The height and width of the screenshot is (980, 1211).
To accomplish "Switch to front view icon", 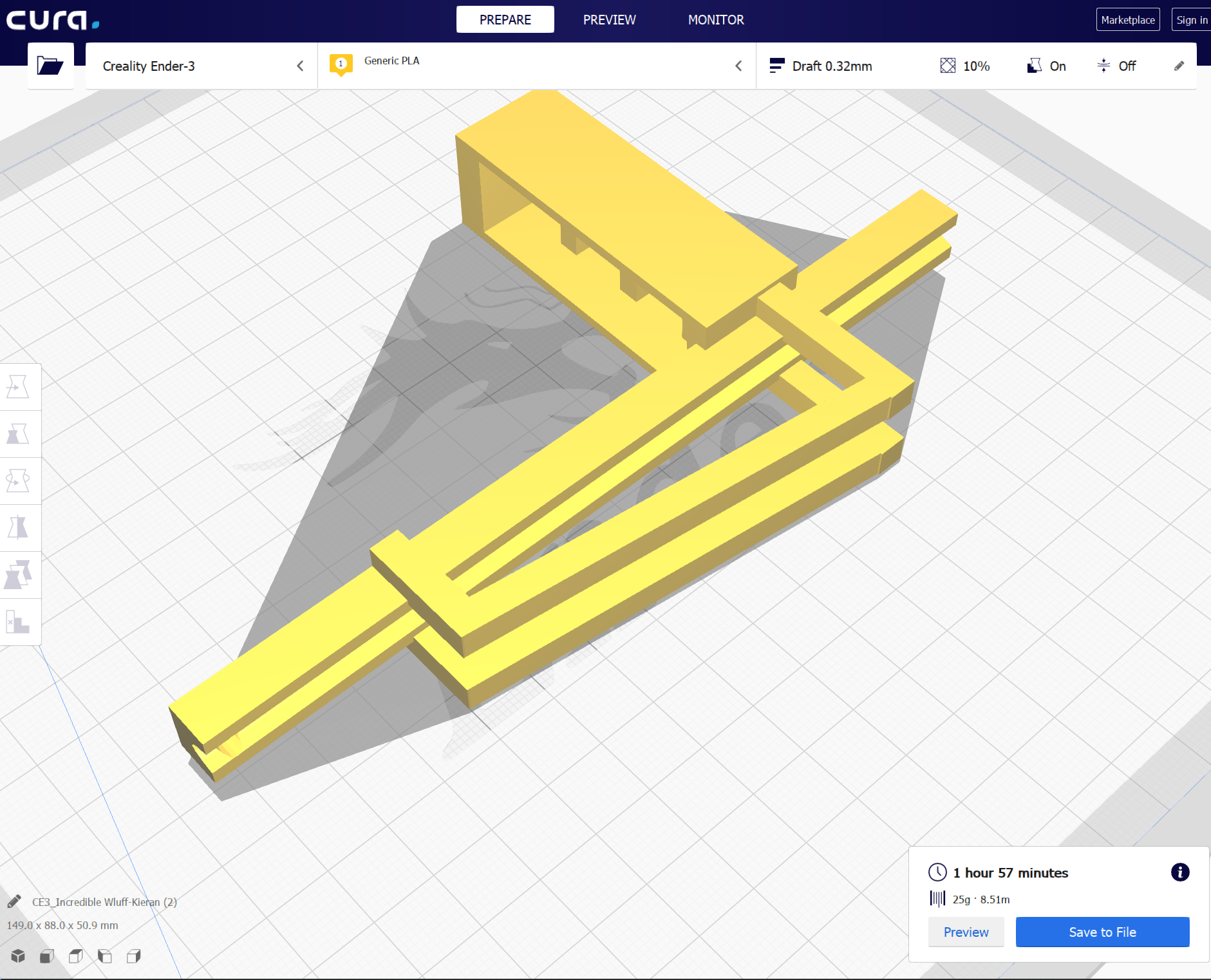I will click(47, 956).
